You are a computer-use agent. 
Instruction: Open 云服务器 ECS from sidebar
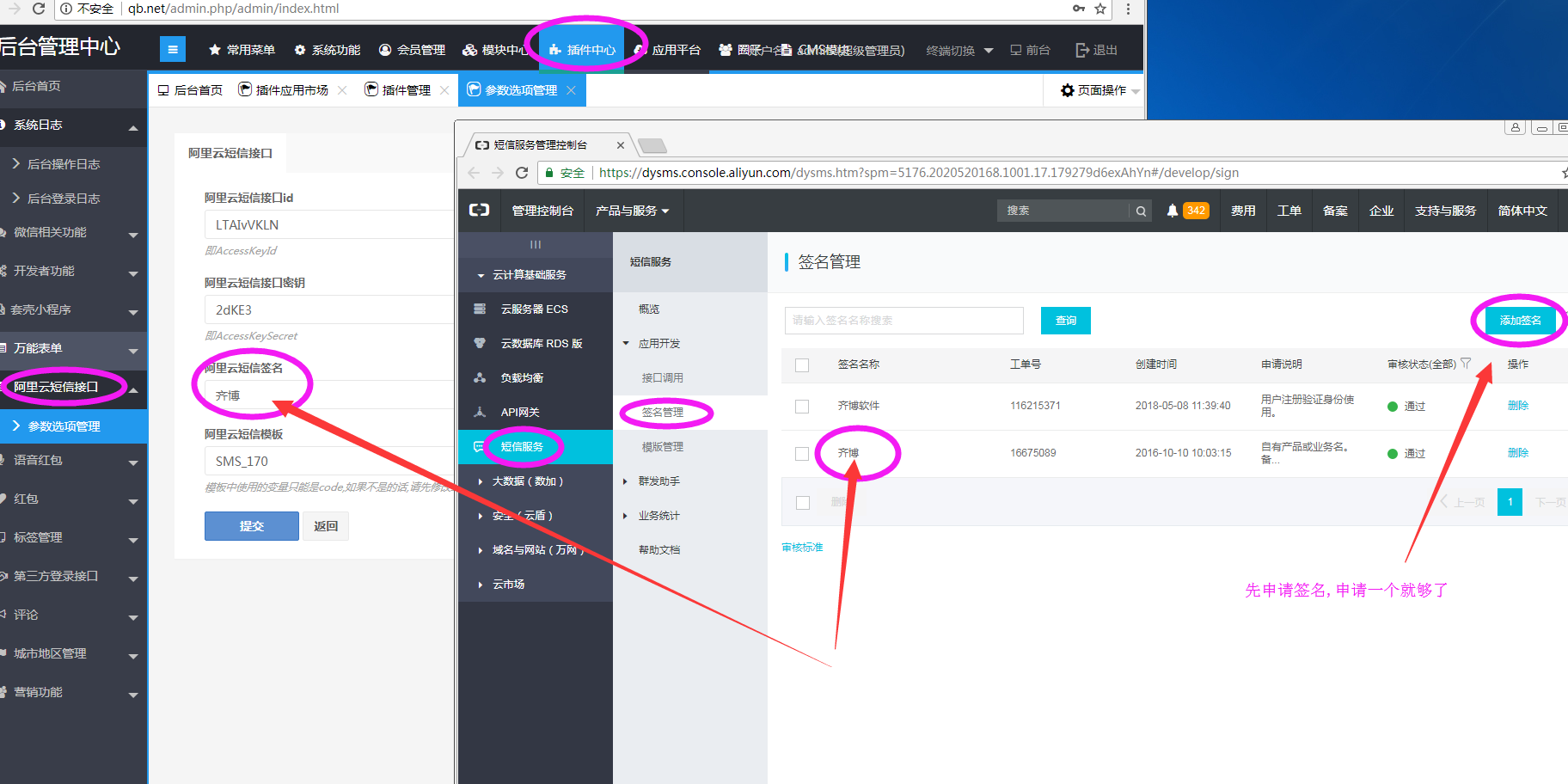[x=534, y=309]
